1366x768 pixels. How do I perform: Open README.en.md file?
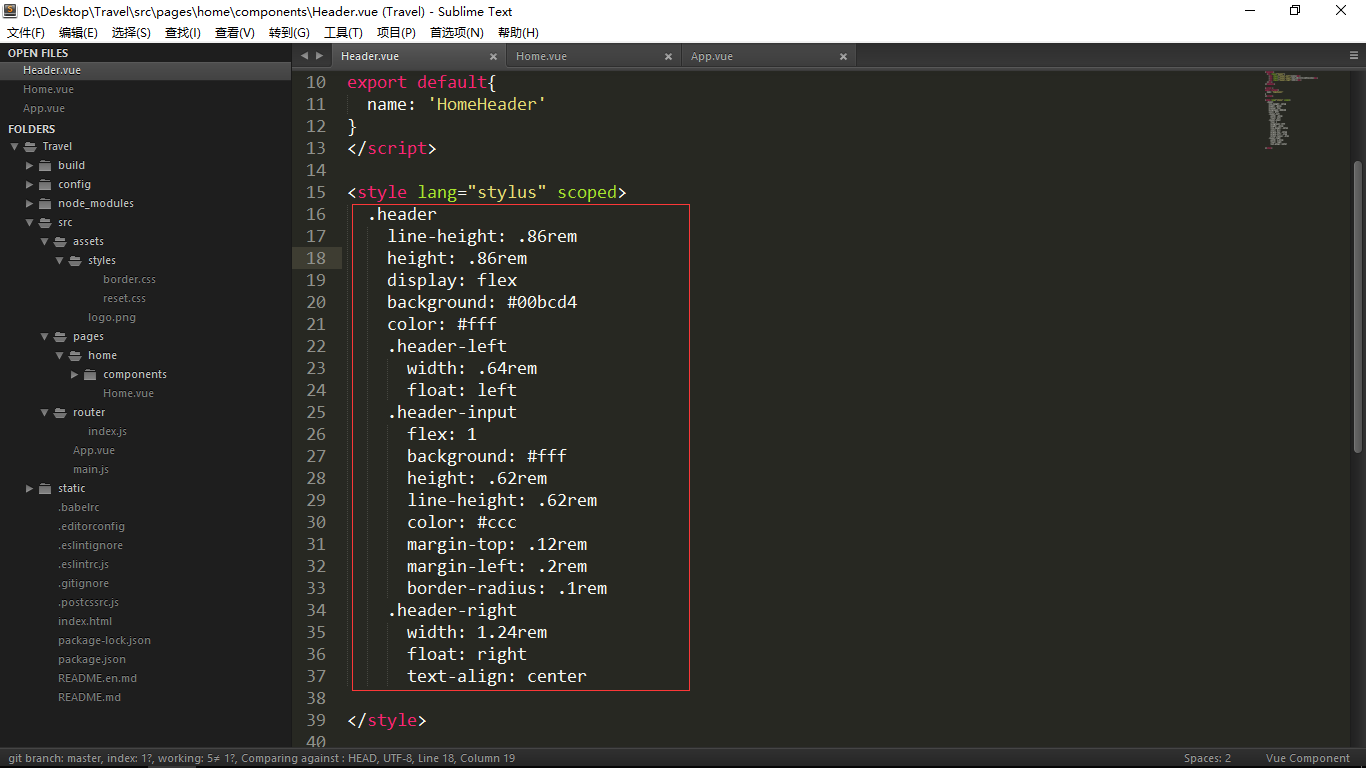click(x=97, y=678)
